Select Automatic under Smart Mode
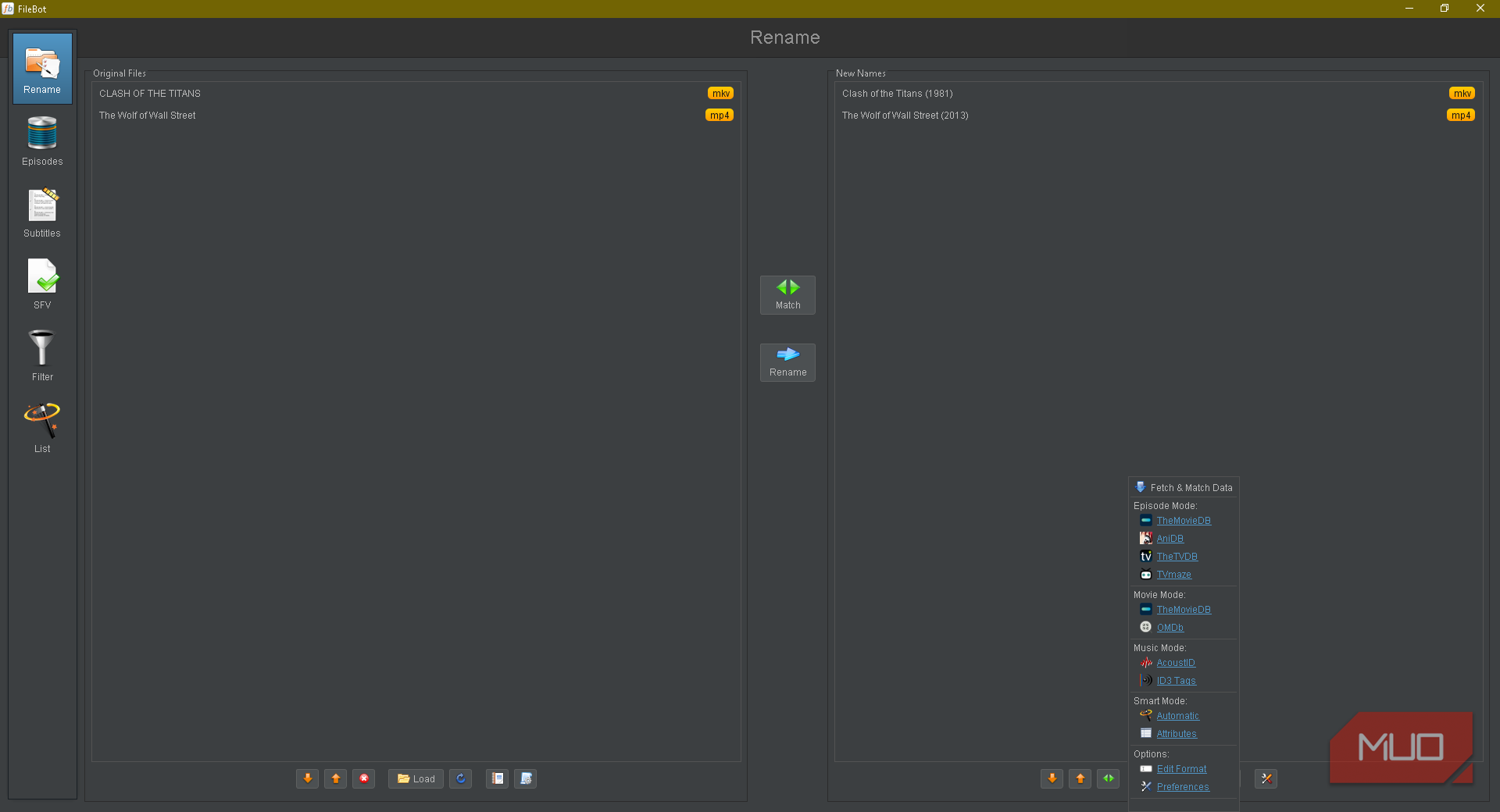This screenshot has width=1500, height=812. pyautogui.click(x=1177, y=716)
